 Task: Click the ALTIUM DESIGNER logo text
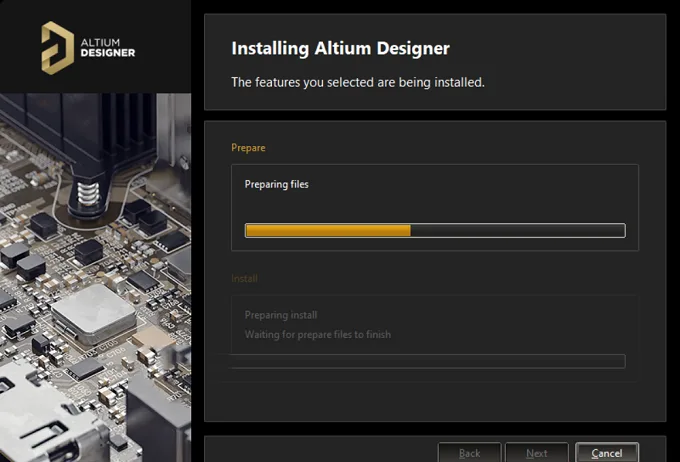[x=108, y=48]
